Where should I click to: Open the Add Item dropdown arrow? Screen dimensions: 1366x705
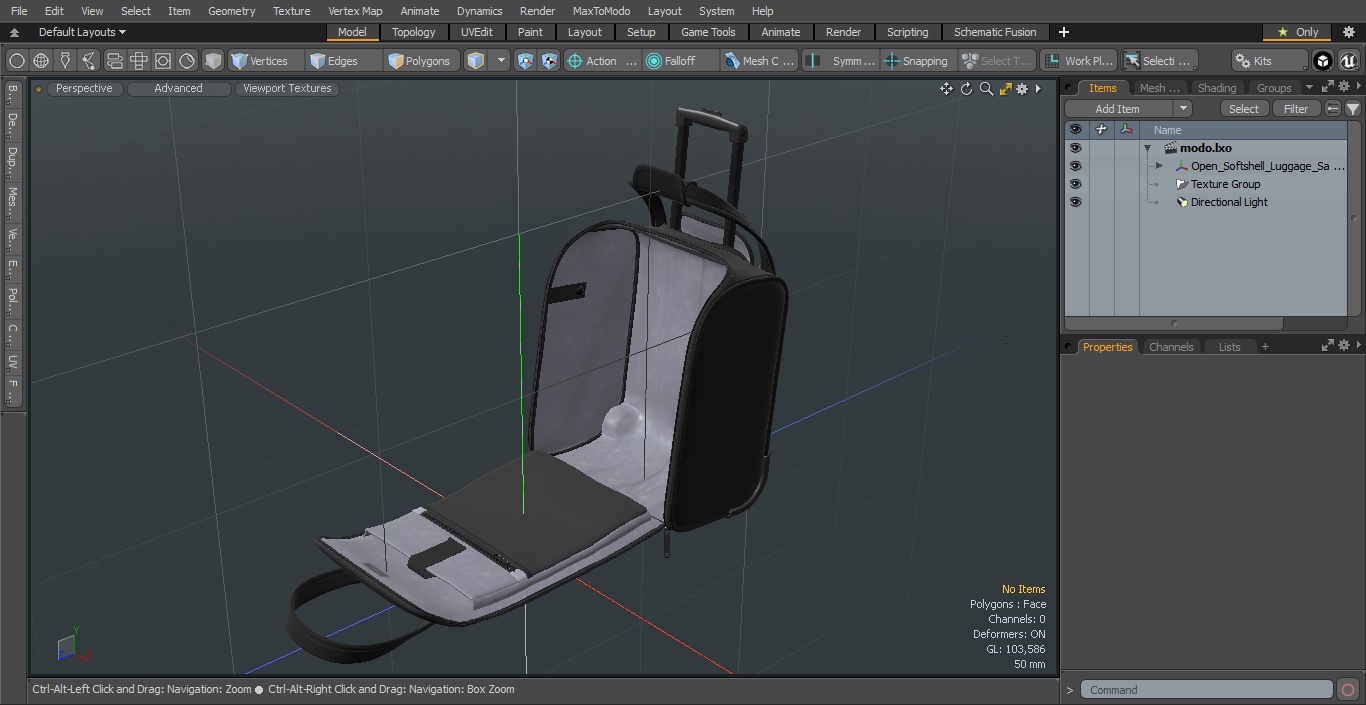click(1183, 109)
